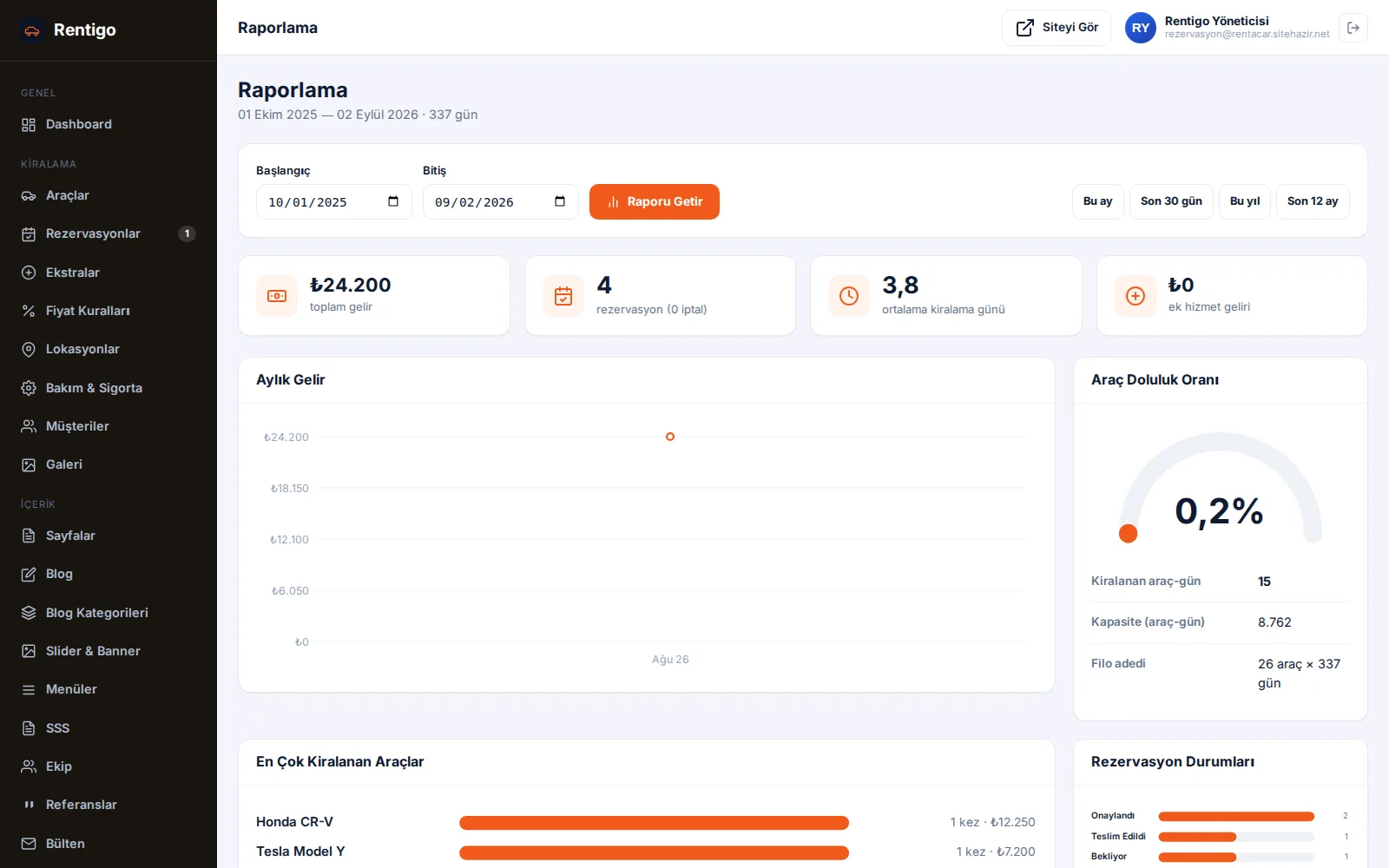Screen dimensions: 1389x868
Task: Click the Tesla Model Y vehicle name
Action: [300, 852]
